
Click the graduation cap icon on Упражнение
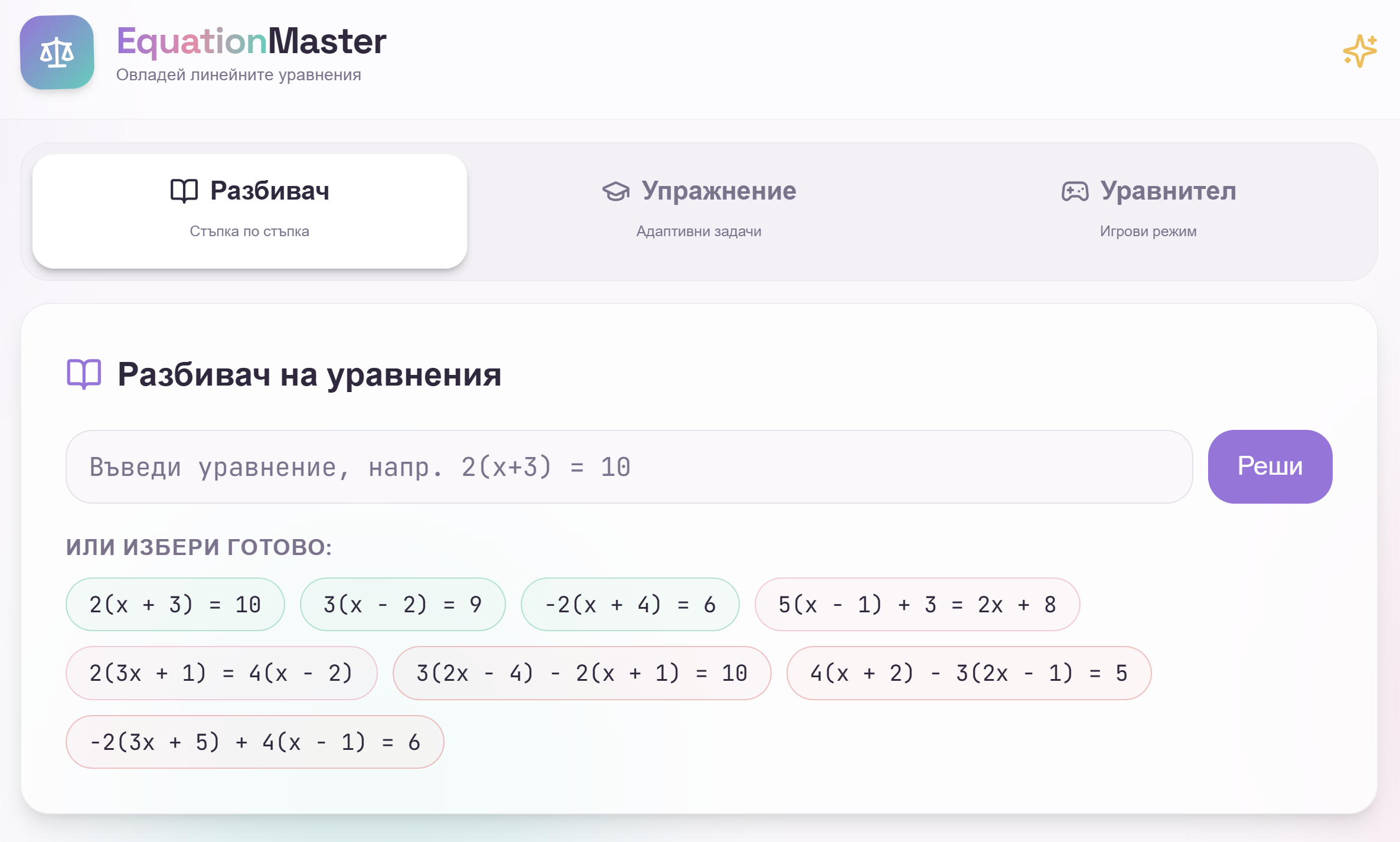616,191
